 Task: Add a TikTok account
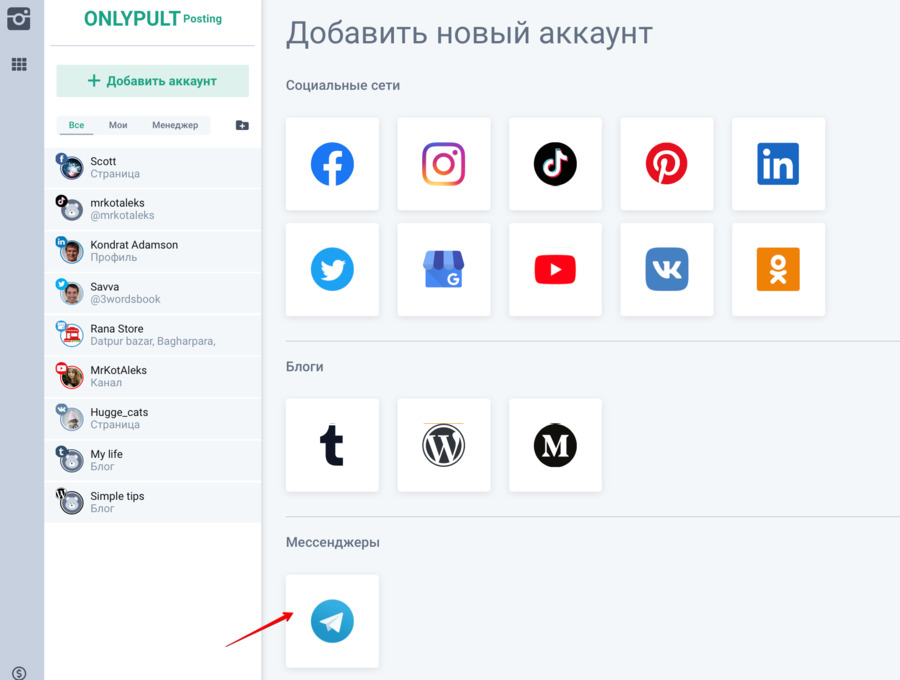[x=555, y=164]
